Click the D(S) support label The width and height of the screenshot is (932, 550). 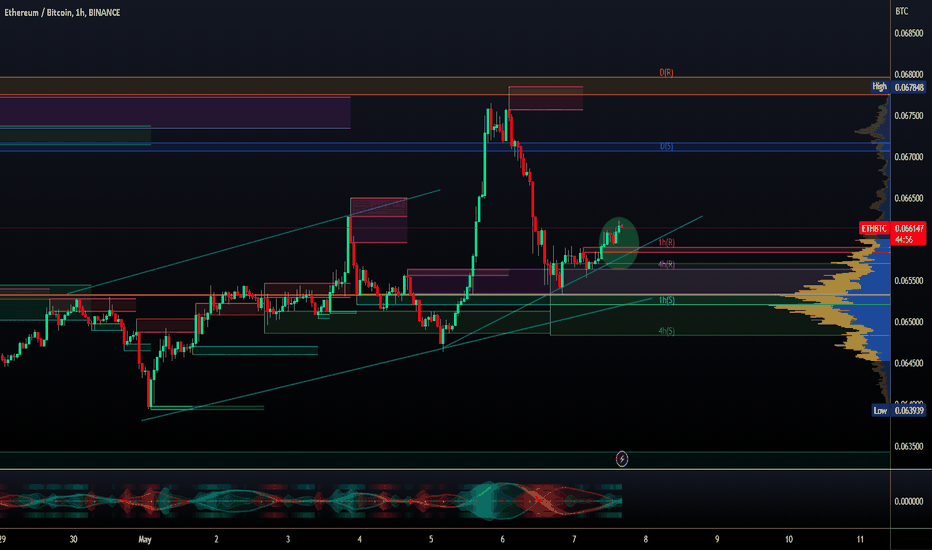click(x=666, y=146)
